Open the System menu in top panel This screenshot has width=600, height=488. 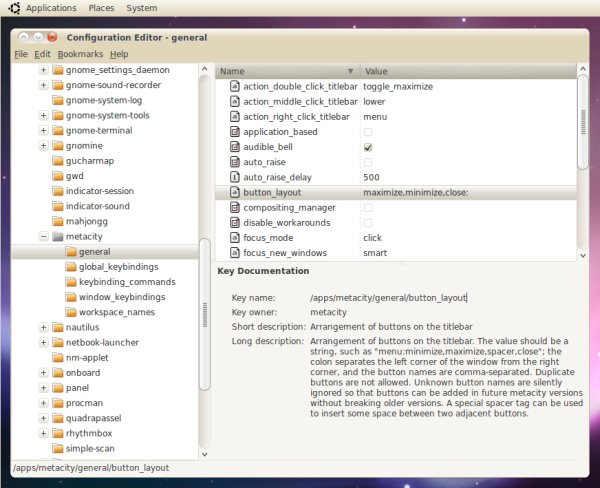click(142, 8)
